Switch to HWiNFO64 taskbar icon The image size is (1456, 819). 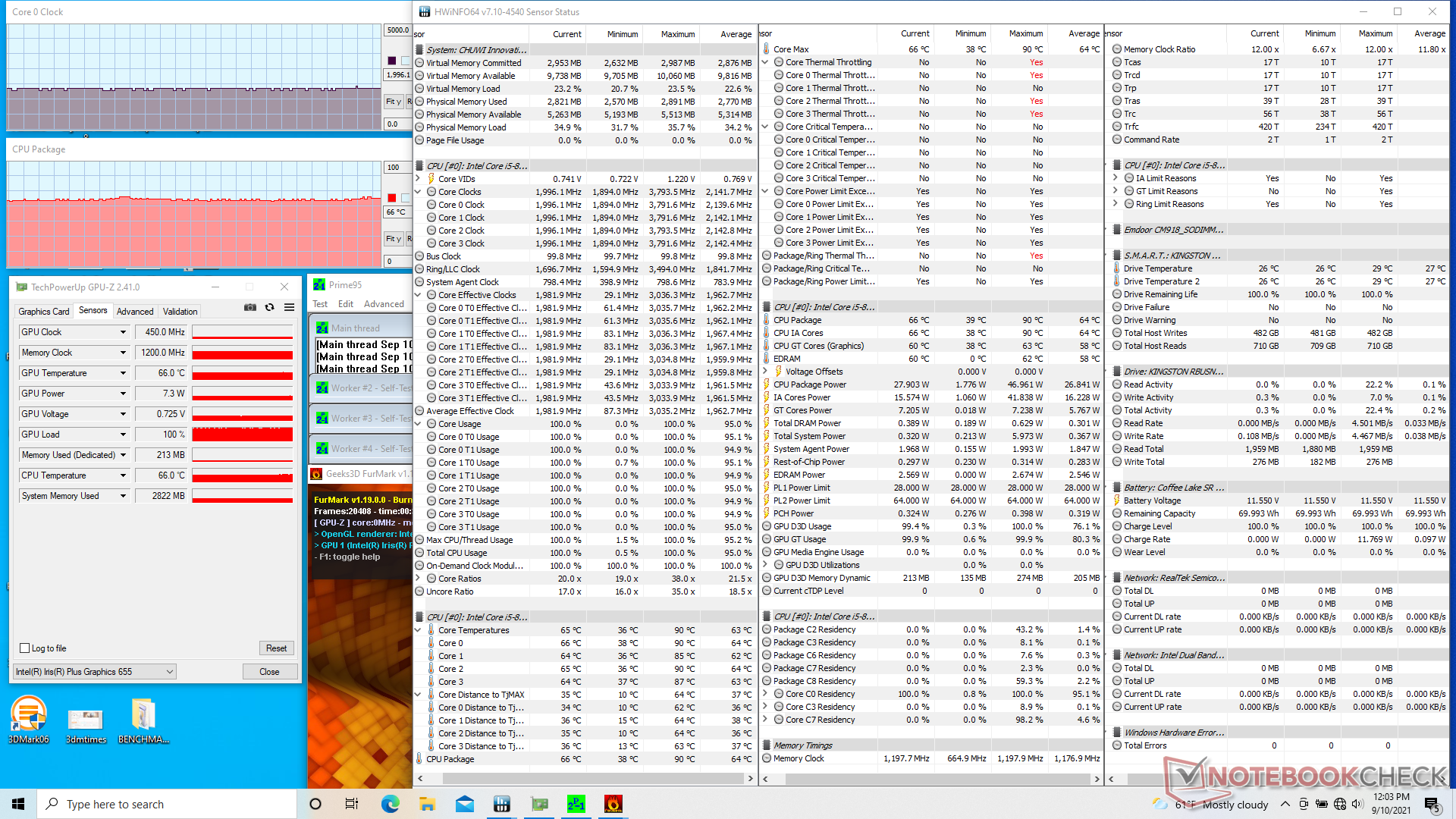[x=501, y=804]
